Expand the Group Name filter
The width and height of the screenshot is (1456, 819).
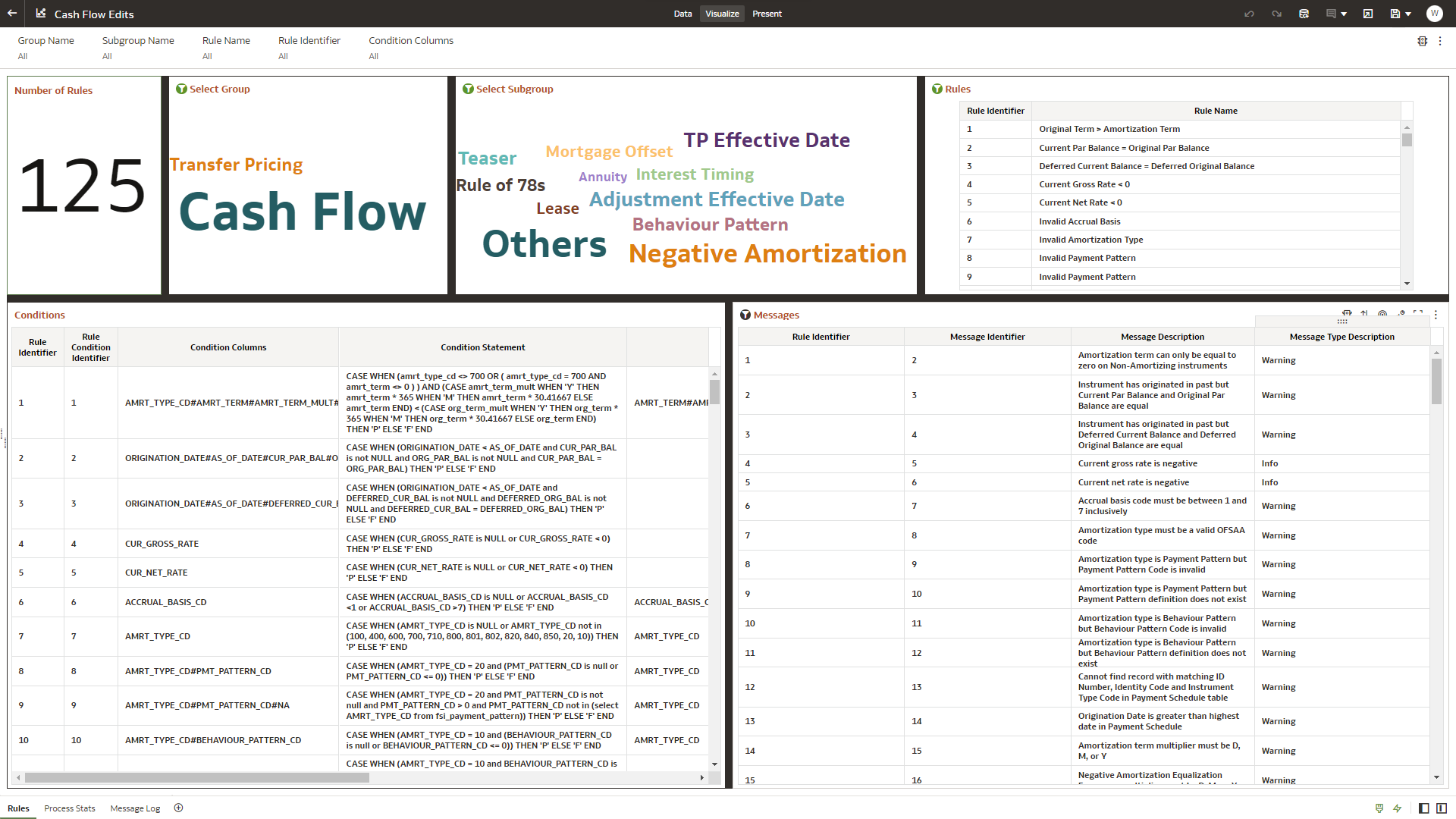(x=45, y=47)
